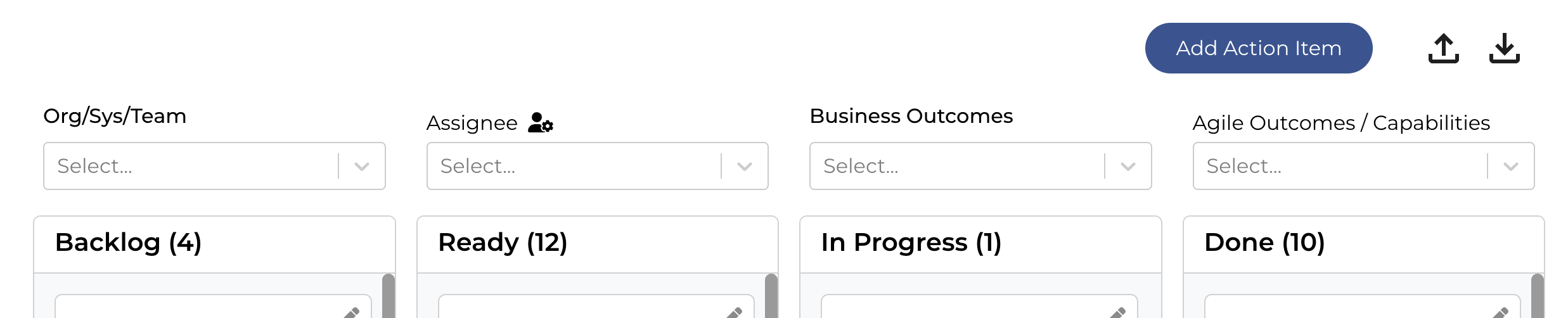
Task: Select the In Progress (1) column header
Action: 911,243
